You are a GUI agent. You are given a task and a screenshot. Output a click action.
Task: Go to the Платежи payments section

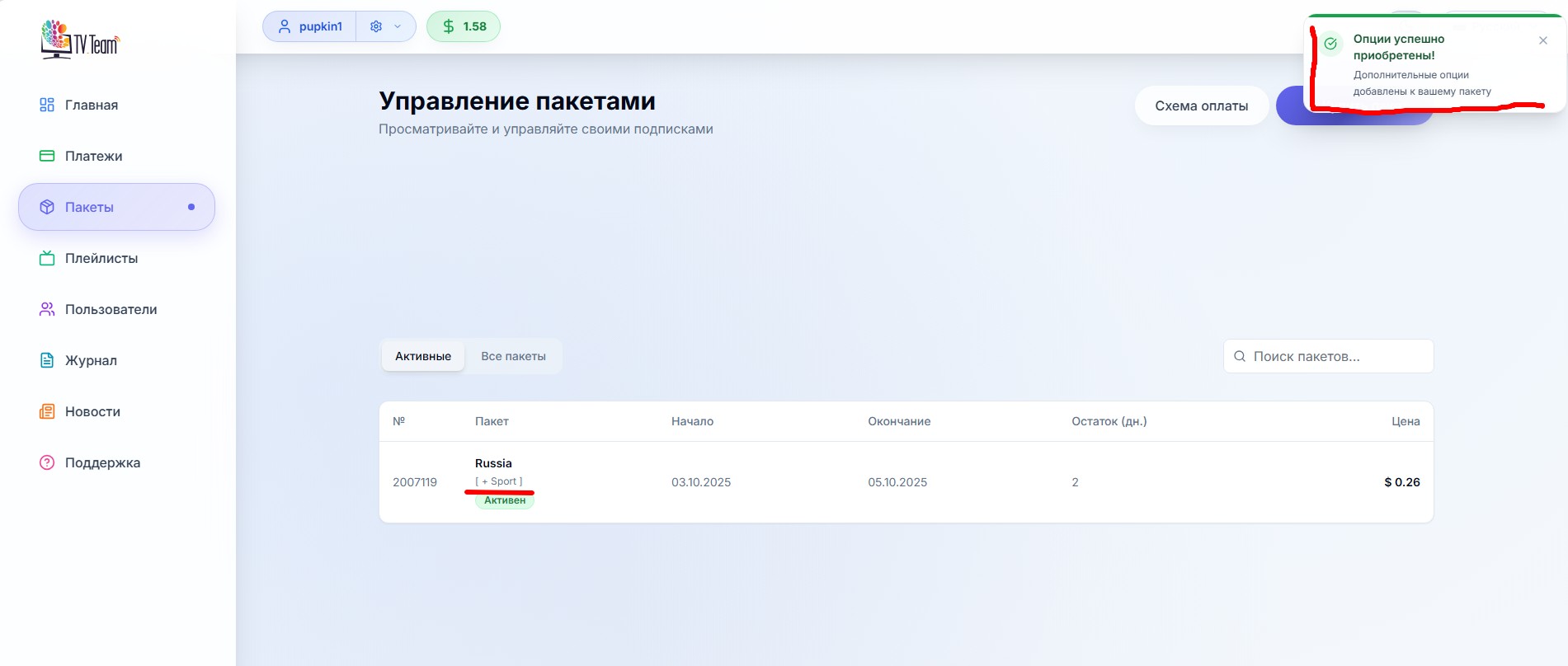[93, 156]
